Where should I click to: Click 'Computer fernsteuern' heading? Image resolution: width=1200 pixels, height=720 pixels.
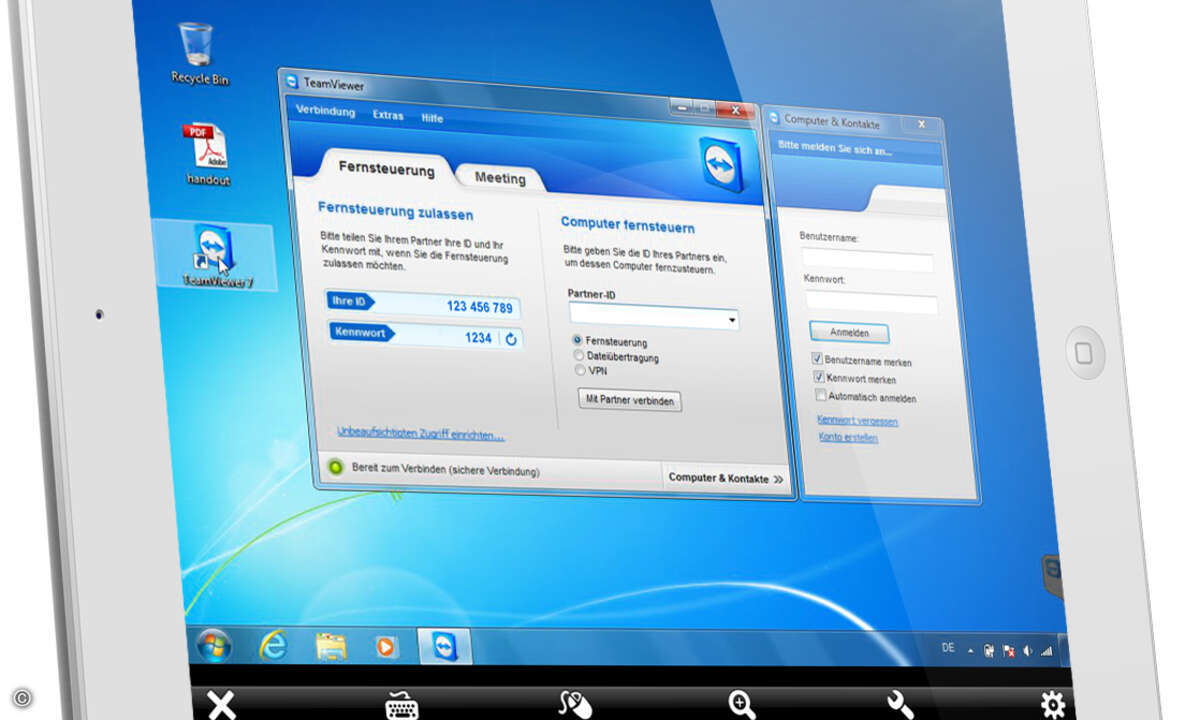[627, 225]
